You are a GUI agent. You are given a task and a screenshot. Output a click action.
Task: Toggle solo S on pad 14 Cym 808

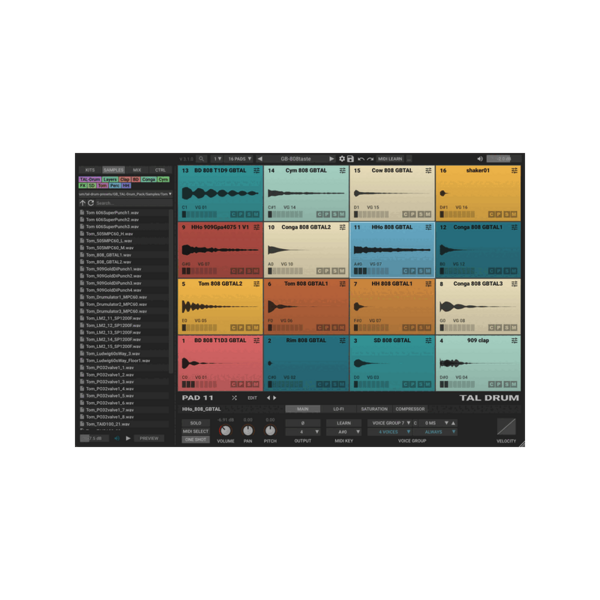click(335, 214)
